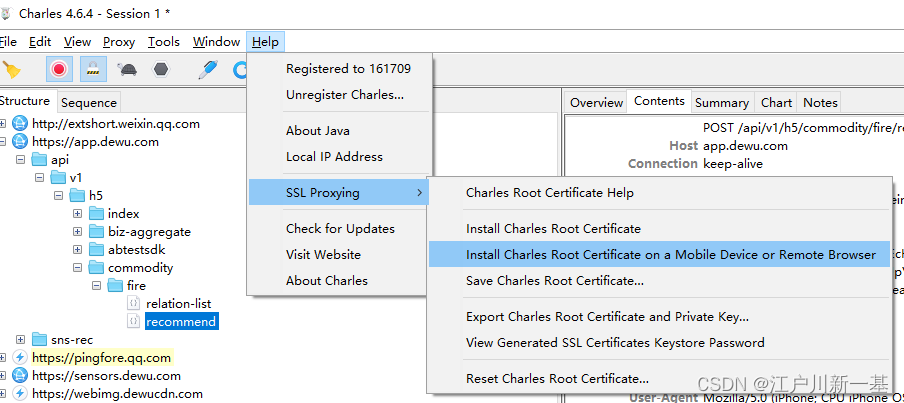Switch to the Chart tab

pos(776,103)
